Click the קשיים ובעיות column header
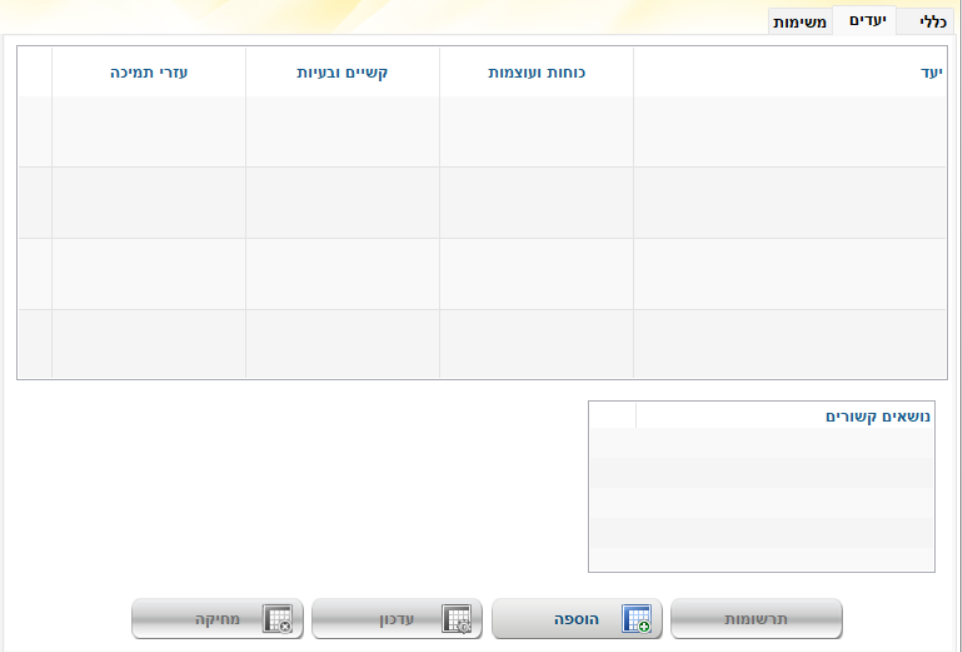962x652 pixels. pyautogui.click(x=342, y=73)
